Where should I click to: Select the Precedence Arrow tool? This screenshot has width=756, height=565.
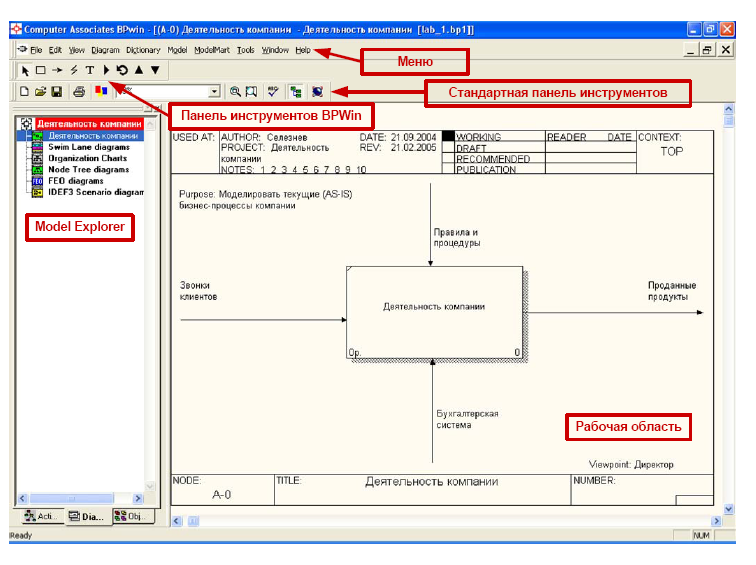pyautogui.click(x=57, y=70)
